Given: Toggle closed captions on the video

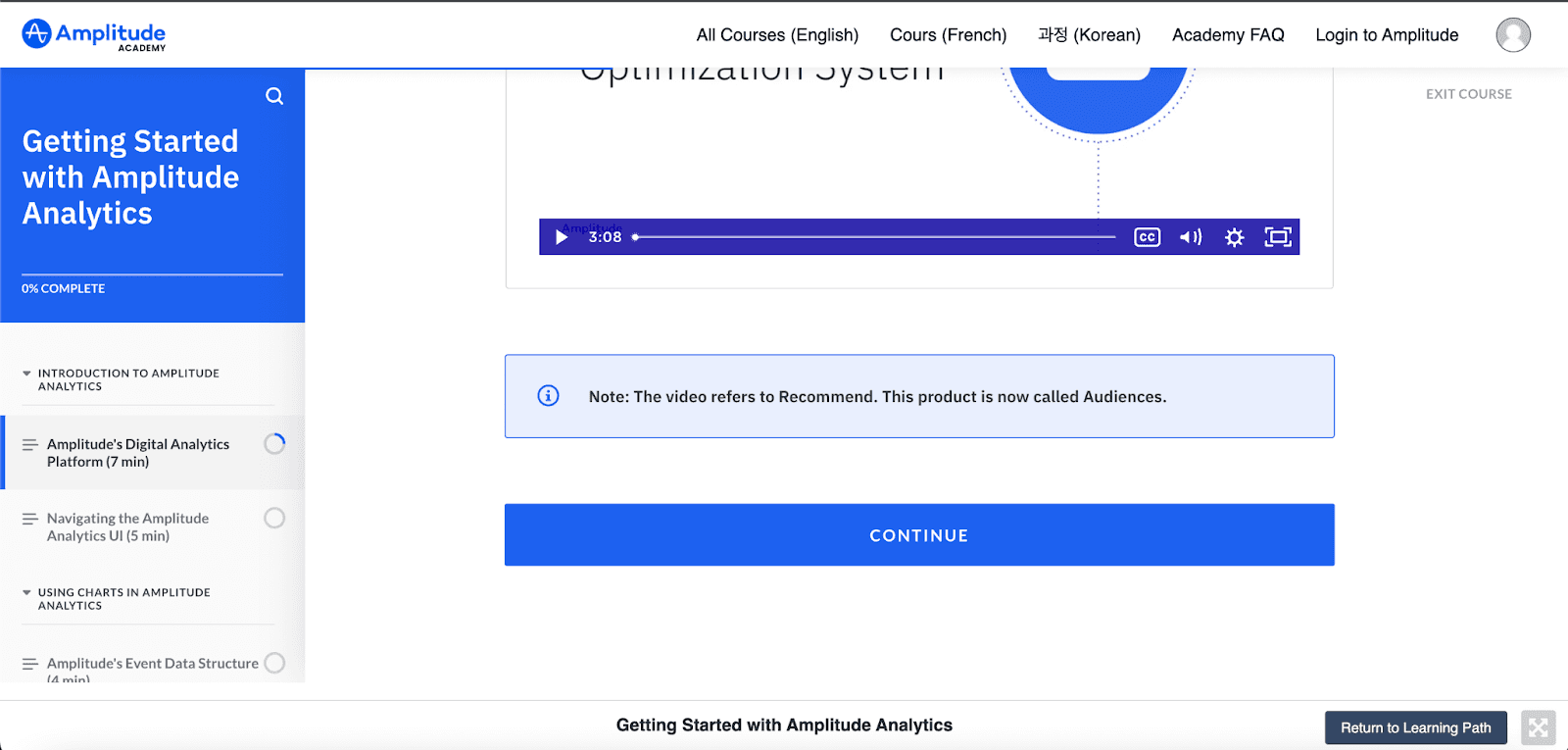Looking at the screenshot, I should point(1147,237).
